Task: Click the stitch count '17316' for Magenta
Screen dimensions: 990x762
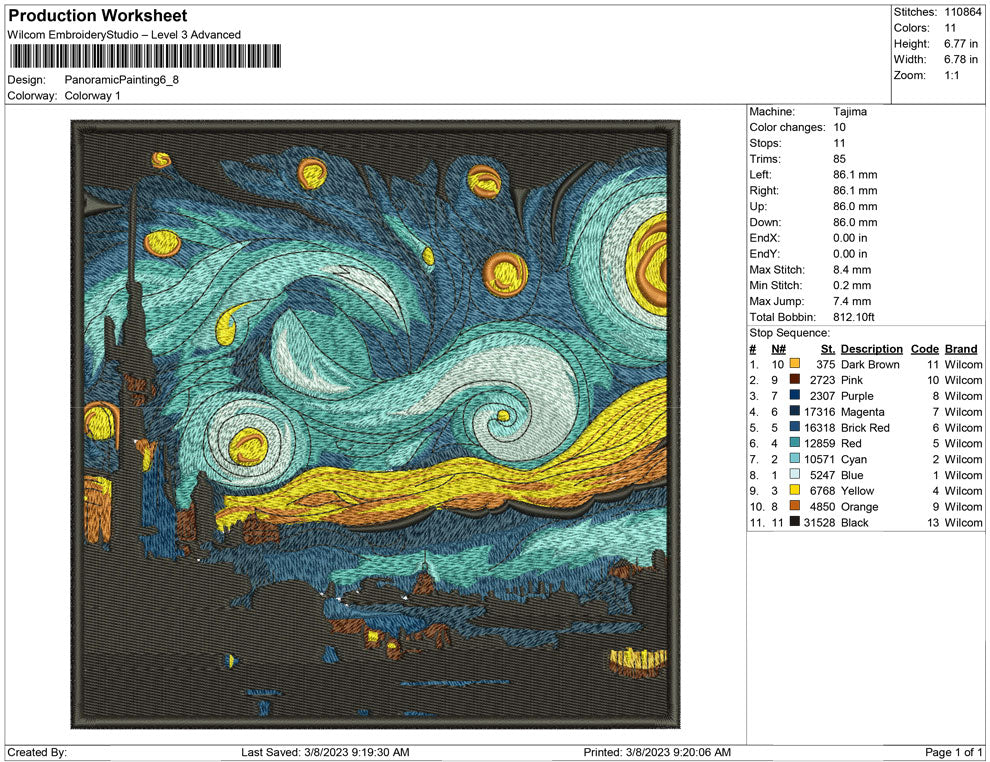Action: (819, 412)
